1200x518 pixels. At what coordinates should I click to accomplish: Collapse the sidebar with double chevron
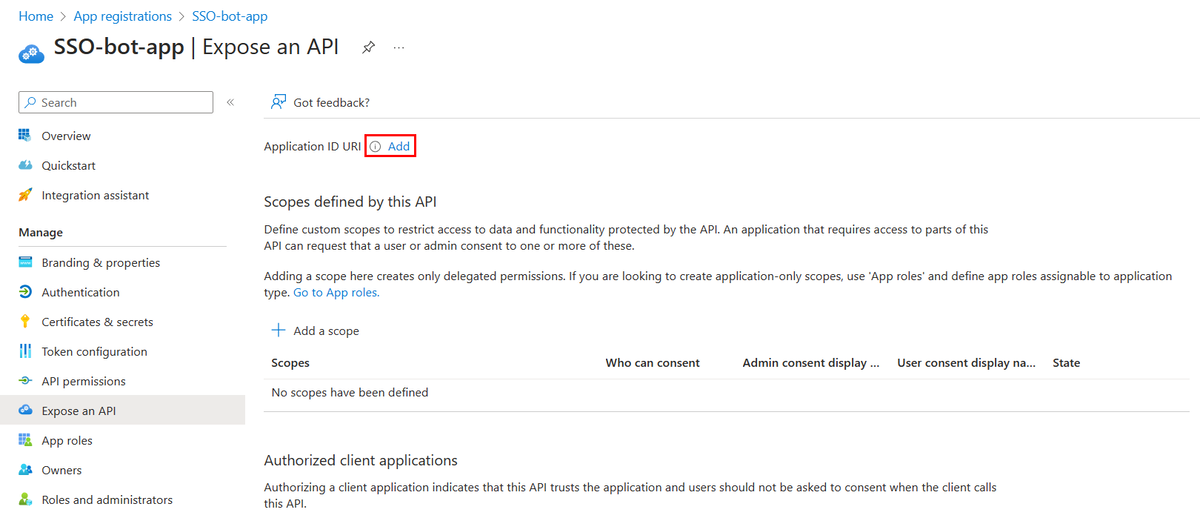coord(230,102)
